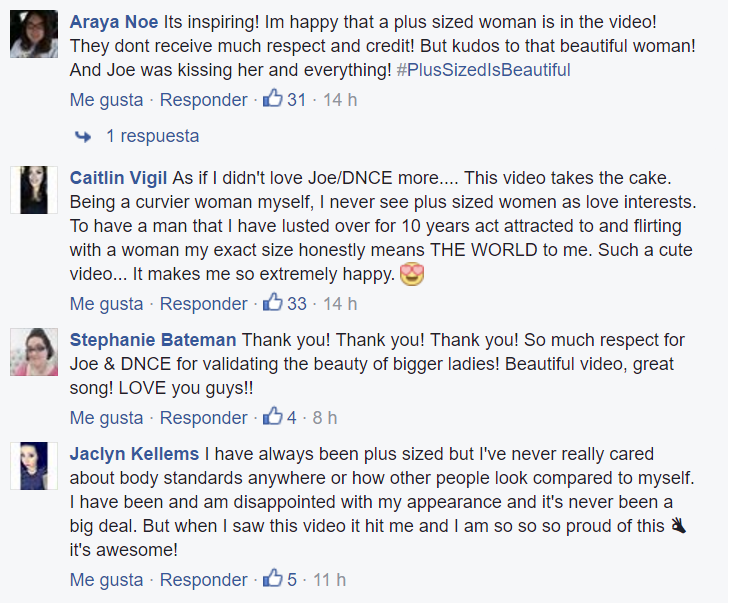Expand the 1 respuesta reply thread
Screen dimensions: 730x603
click(152, 136)
